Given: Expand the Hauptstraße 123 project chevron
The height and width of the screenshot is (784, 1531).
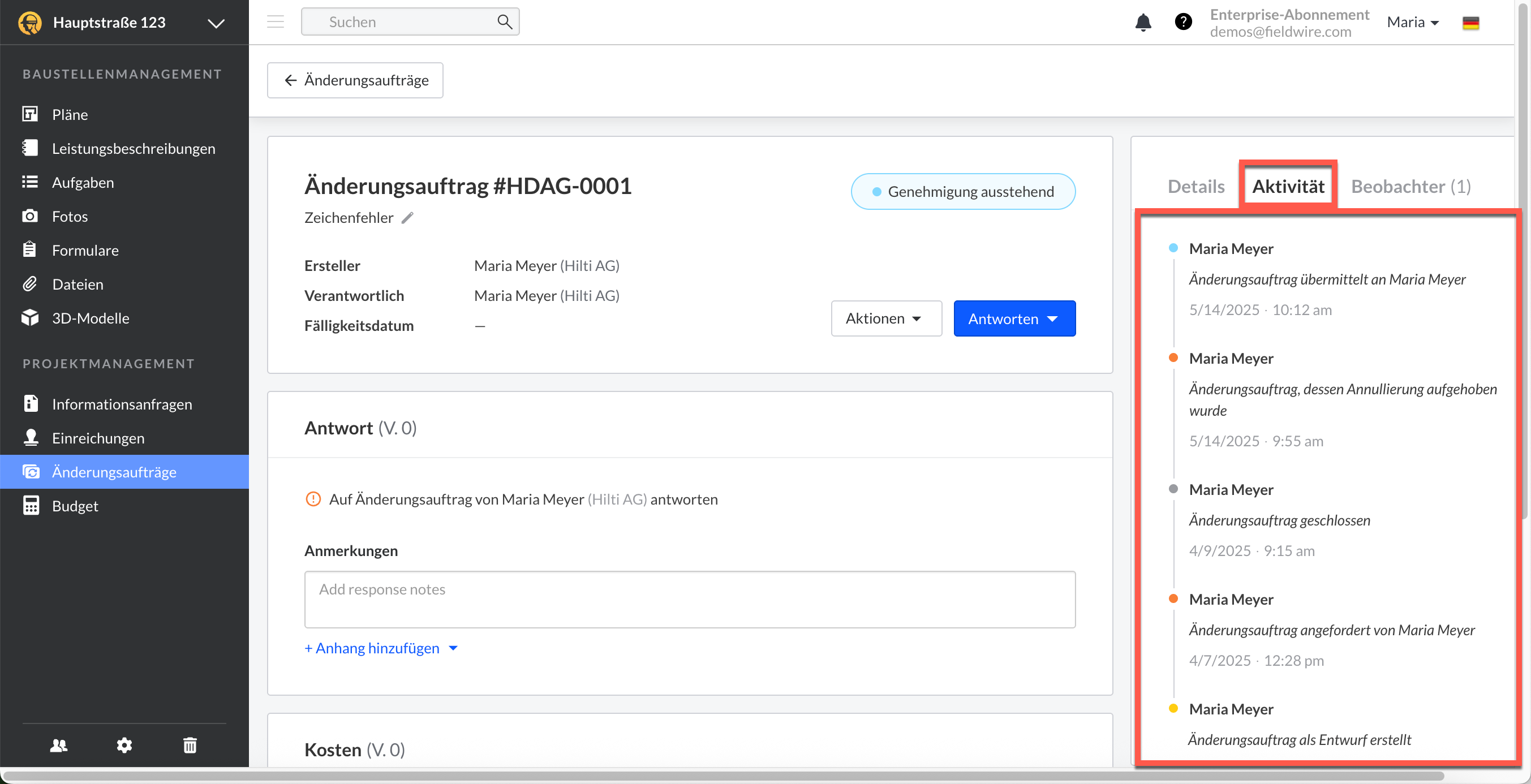Looking at the screenshot, I should pos(216,23).
